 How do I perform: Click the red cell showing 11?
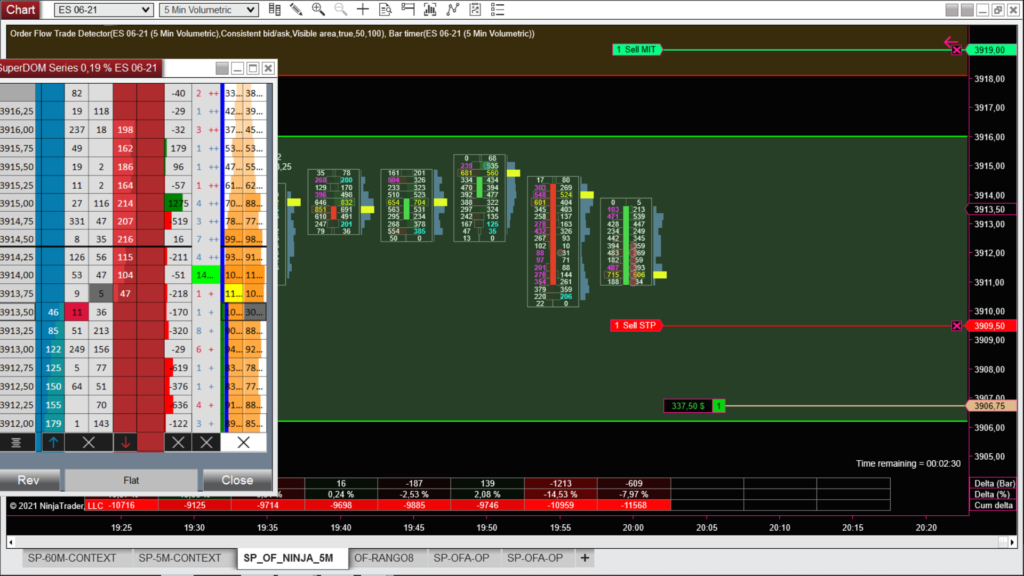[x=77, y=312]
